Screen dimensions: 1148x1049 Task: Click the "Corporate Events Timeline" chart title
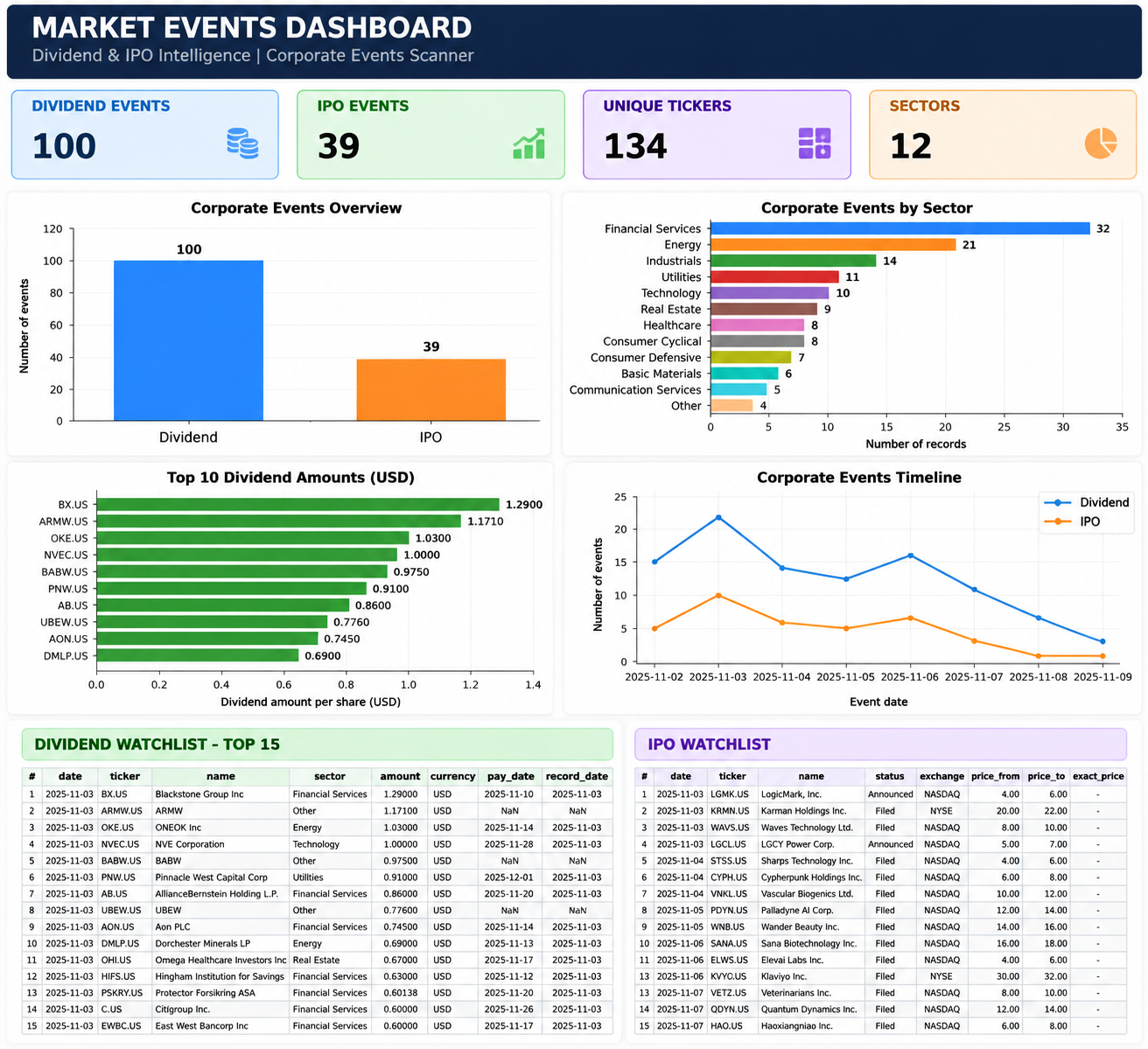(x=859, y=478)
